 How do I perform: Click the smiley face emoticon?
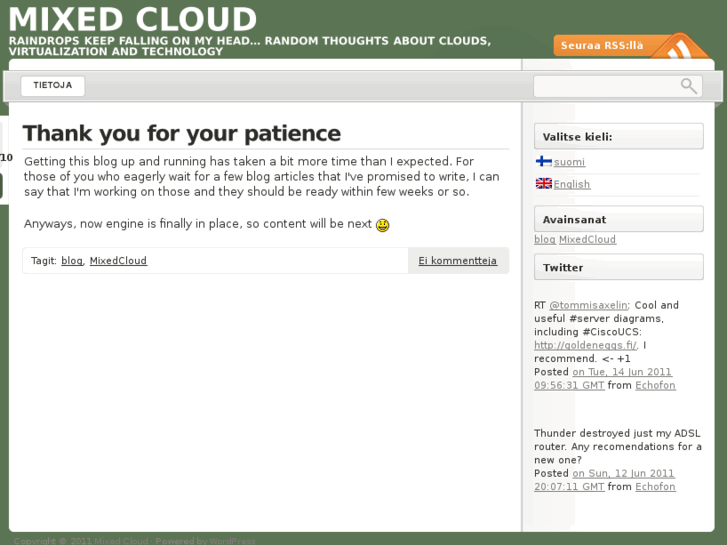382,225
